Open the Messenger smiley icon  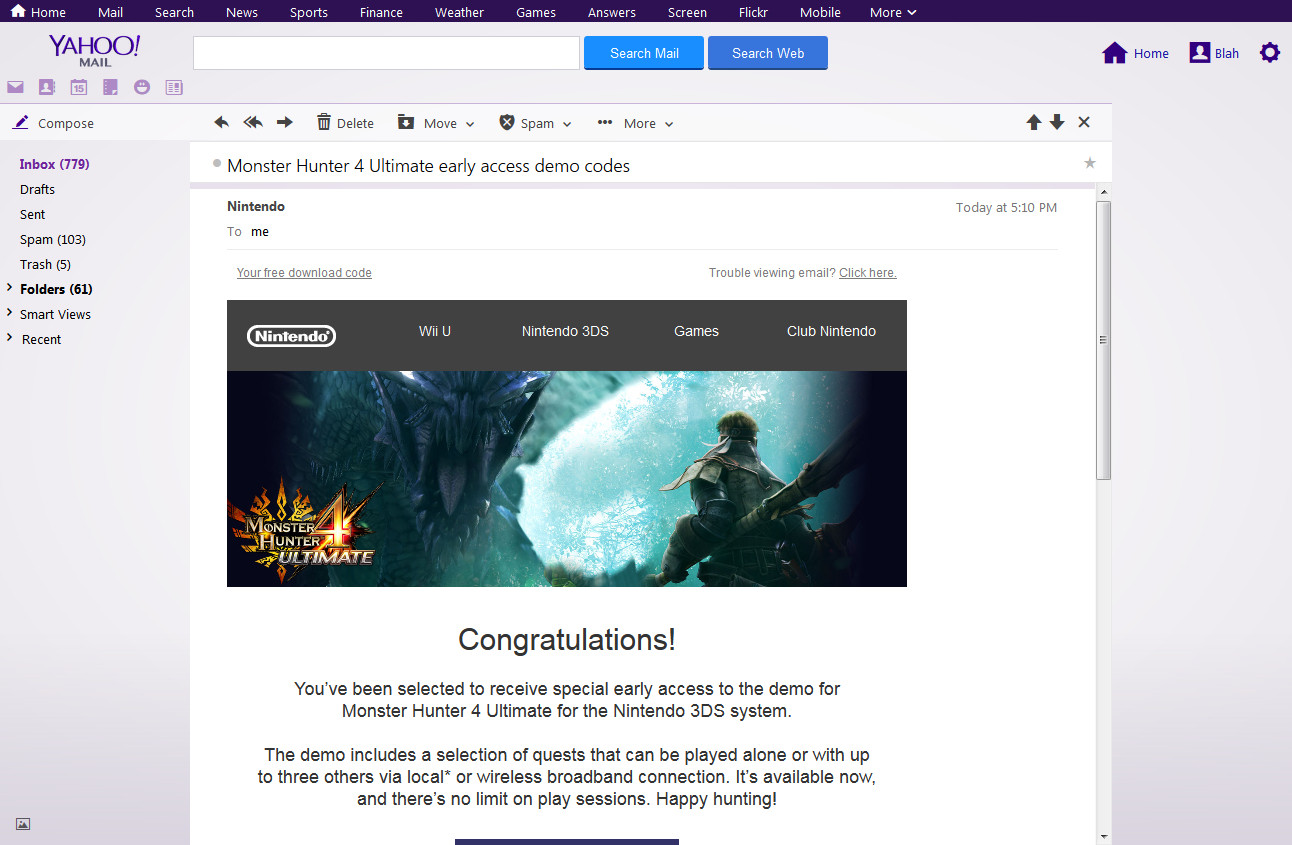[x=142, y=87]
